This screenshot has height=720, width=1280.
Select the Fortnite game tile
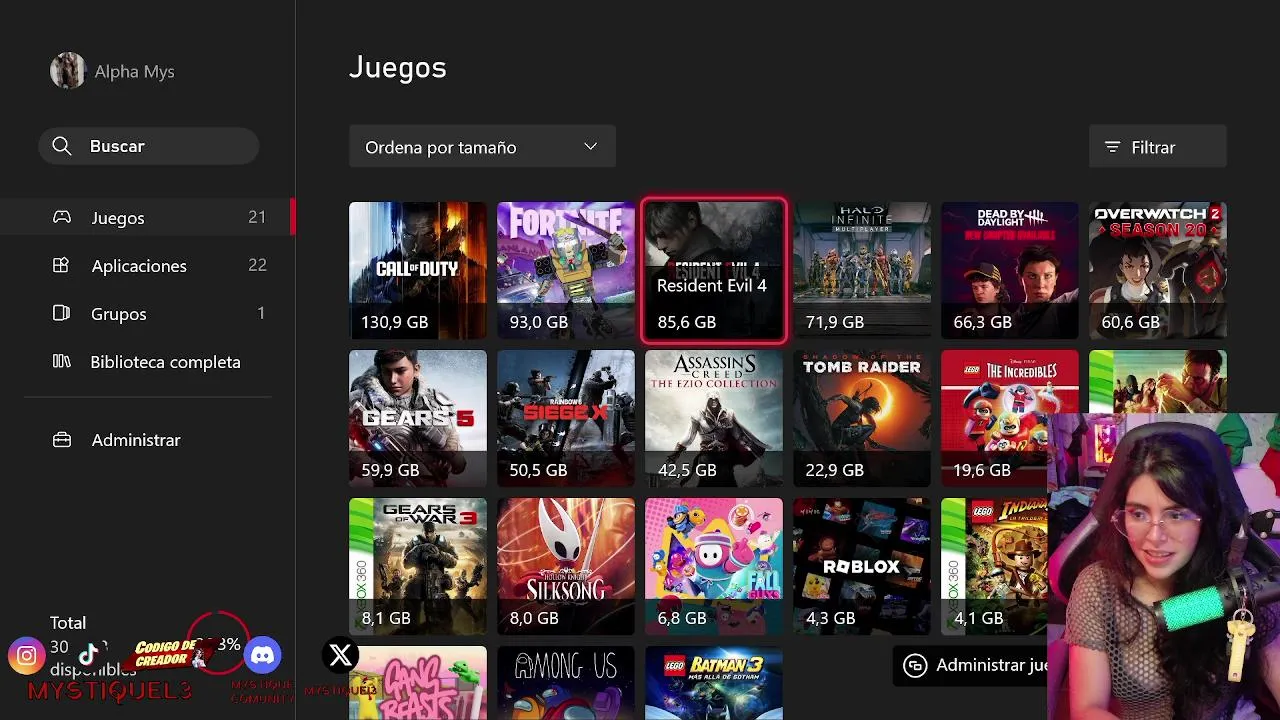click(566, 270)
